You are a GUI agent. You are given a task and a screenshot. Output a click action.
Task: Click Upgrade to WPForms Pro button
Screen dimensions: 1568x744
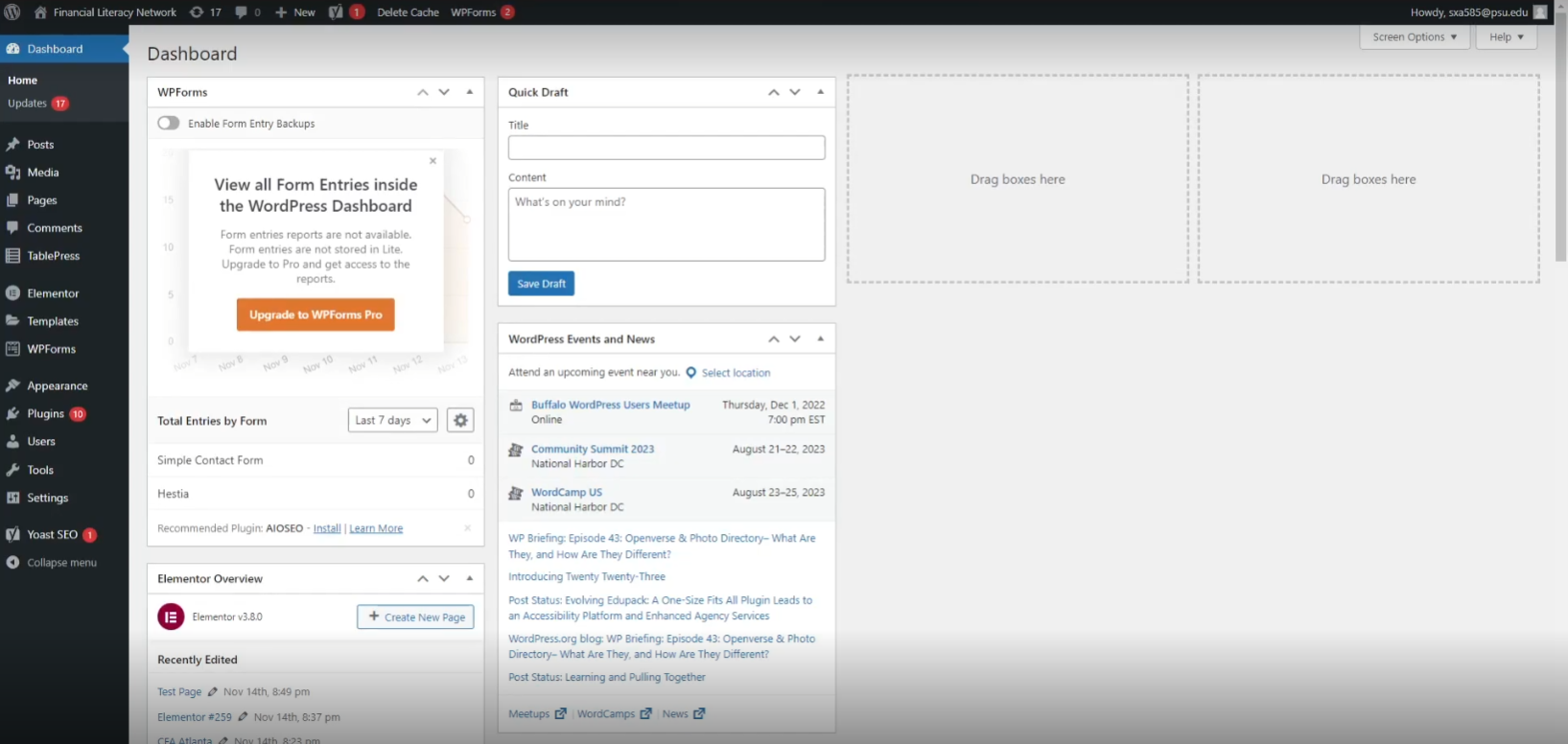[x=316, y=314]
